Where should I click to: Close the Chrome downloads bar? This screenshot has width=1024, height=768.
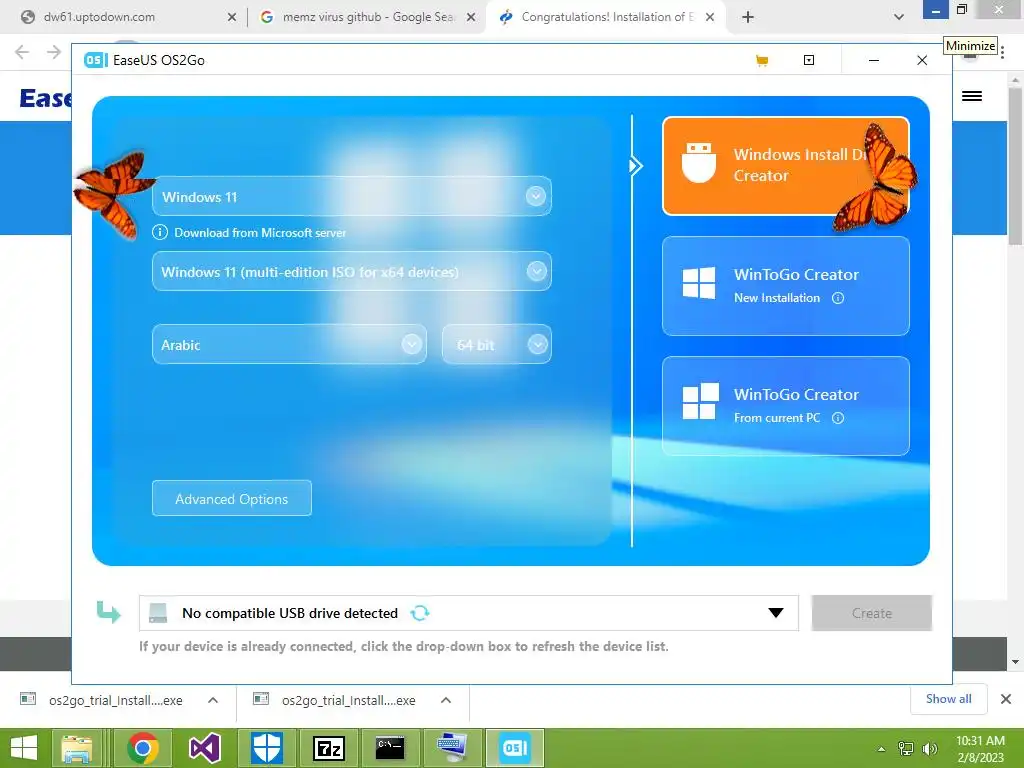[1006, 699]
